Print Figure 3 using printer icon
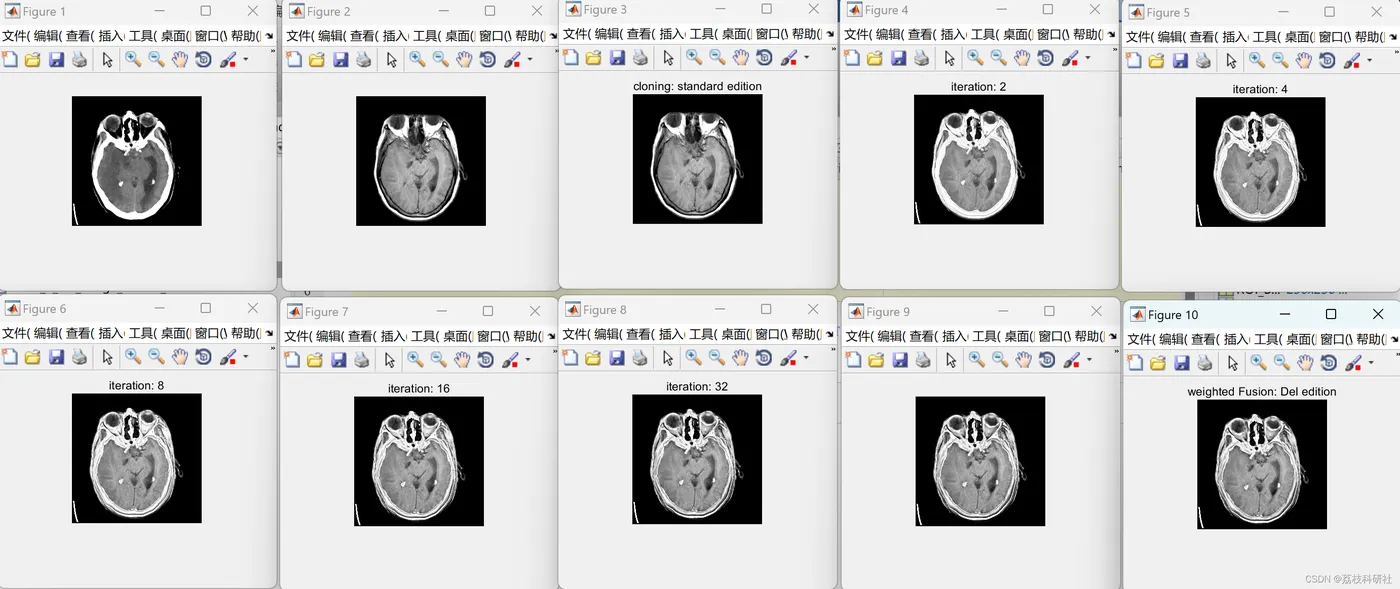This screenshot has width=1400, height=589. pyautogui.click(x=640, y=57)
